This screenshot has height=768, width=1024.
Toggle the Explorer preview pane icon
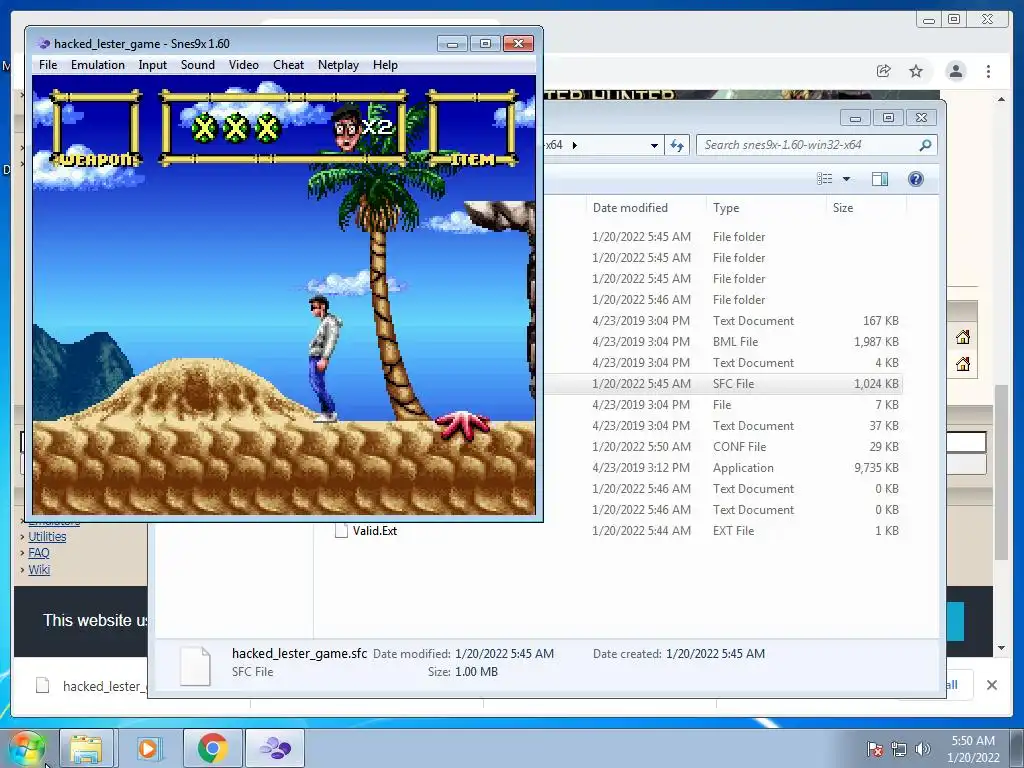click(880, 179)
